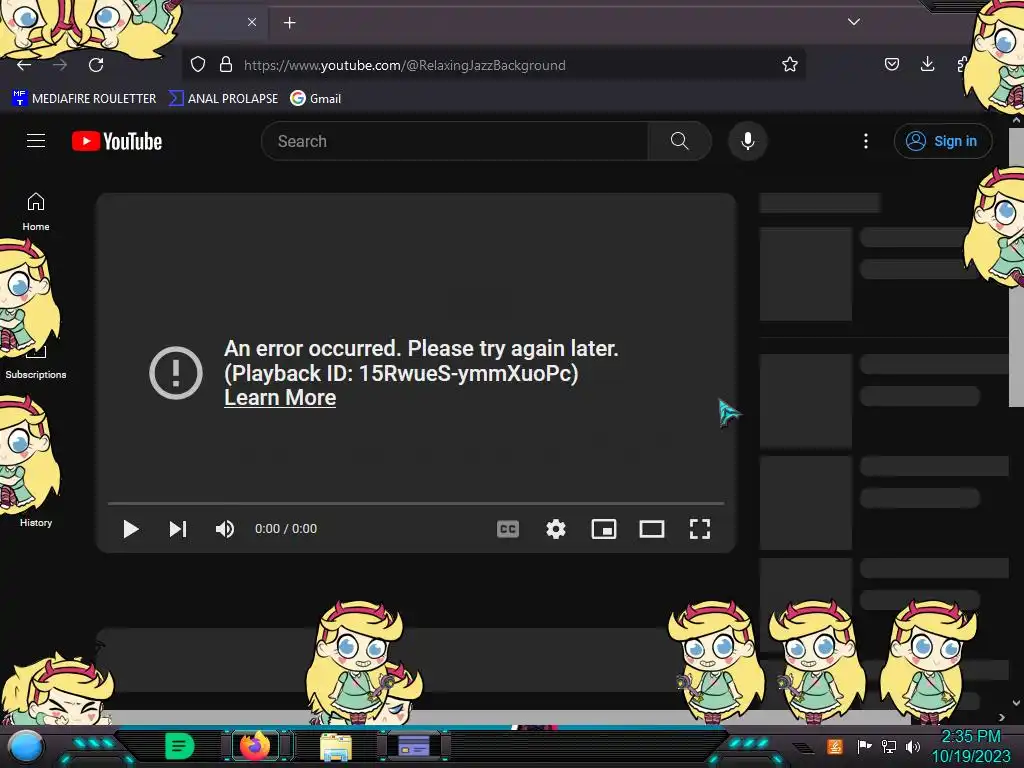Bookmark this page with star
Screen dimensions: 1024x768
click(790, 65)
